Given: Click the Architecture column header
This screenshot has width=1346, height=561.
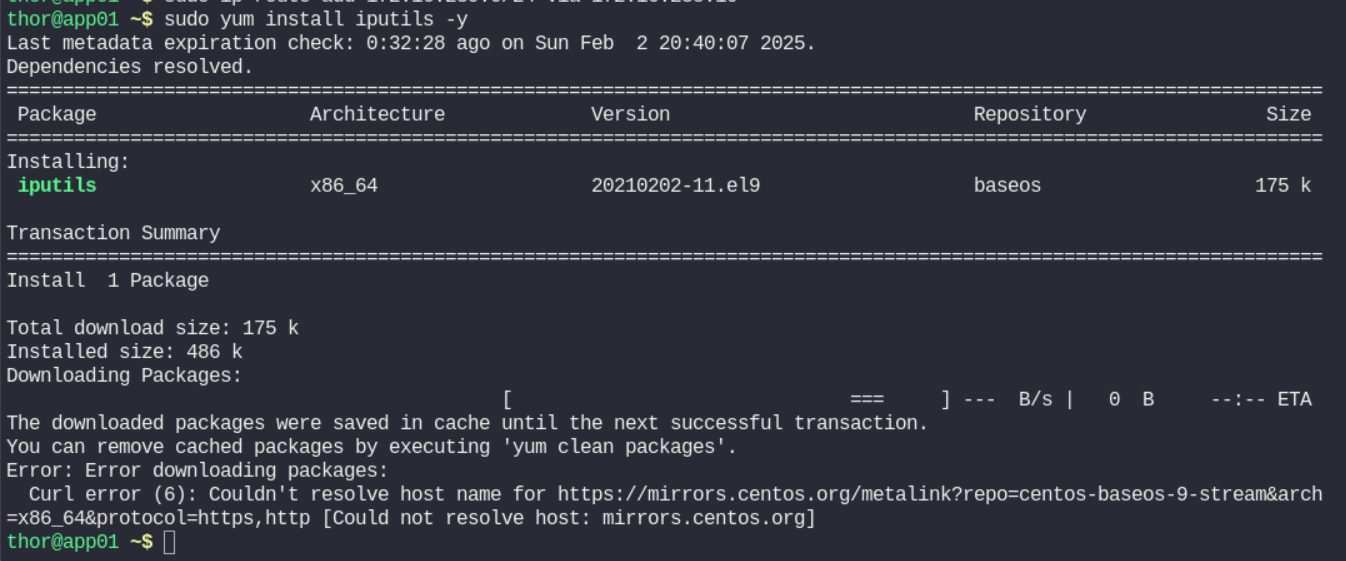Looking at the screenshot, I should point(377,115).
